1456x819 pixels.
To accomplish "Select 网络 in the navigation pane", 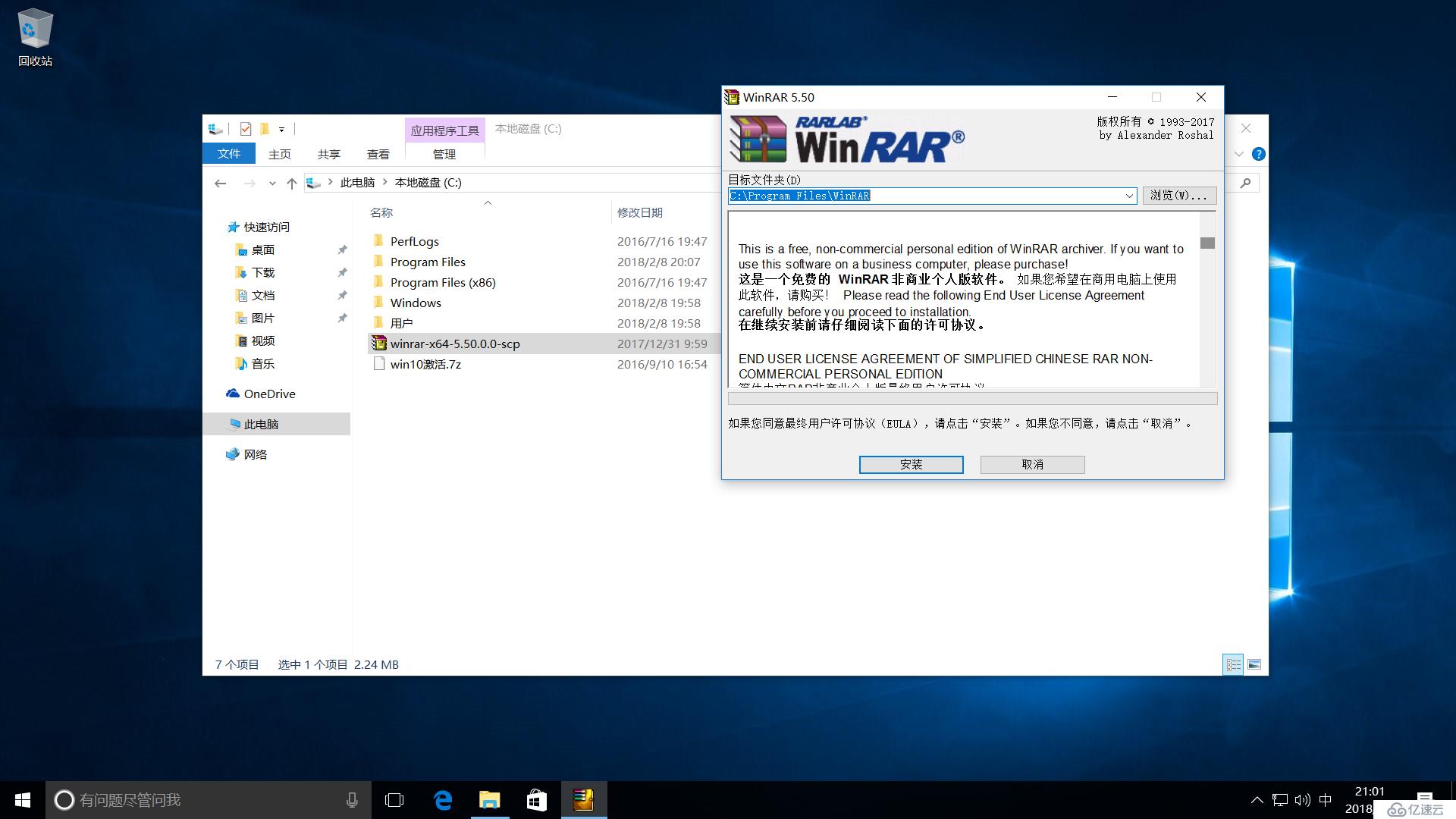I will [255, 454].
